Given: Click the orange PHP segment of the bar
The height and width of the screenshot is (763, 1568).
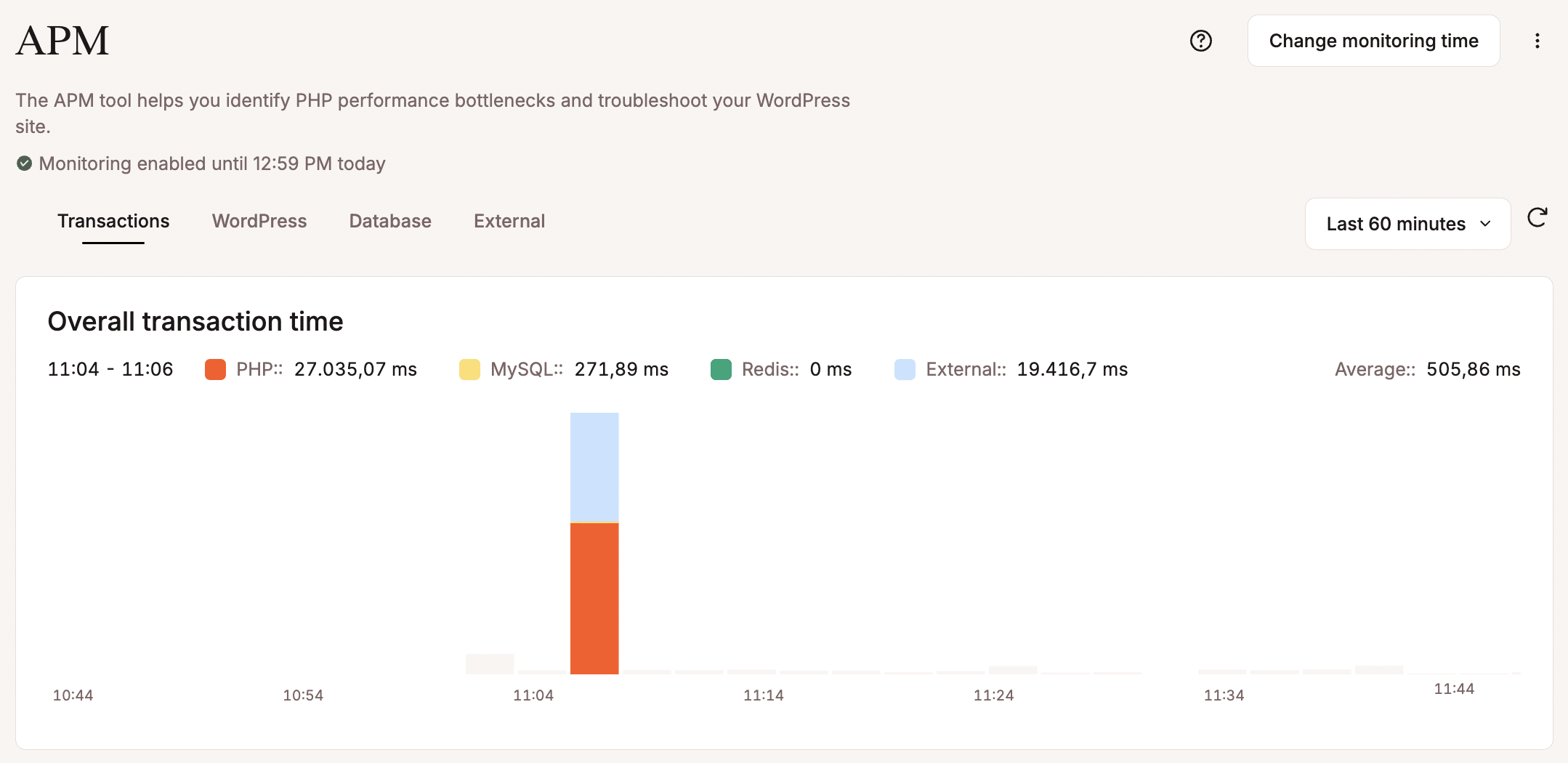Looking at the screenshot, I should [594, 598].
